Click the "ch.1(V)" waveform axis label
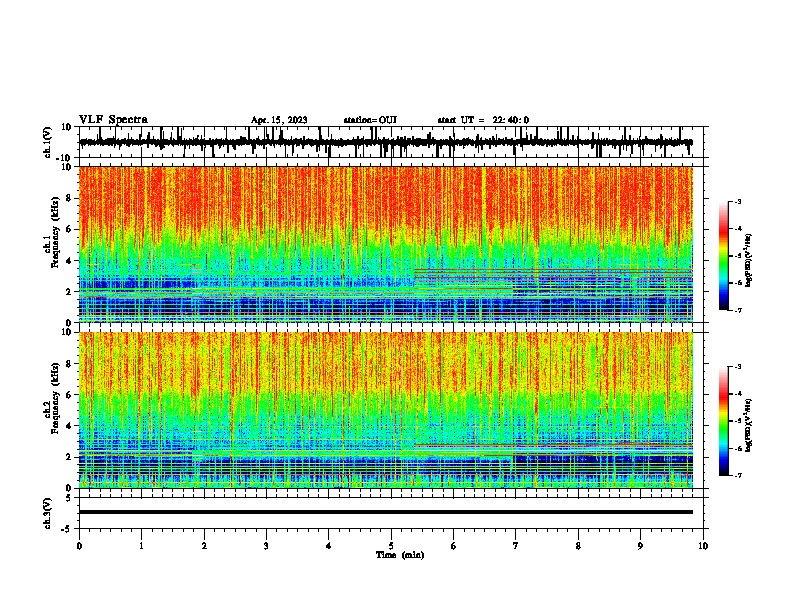The image size is (792, 612). [48, 142]
